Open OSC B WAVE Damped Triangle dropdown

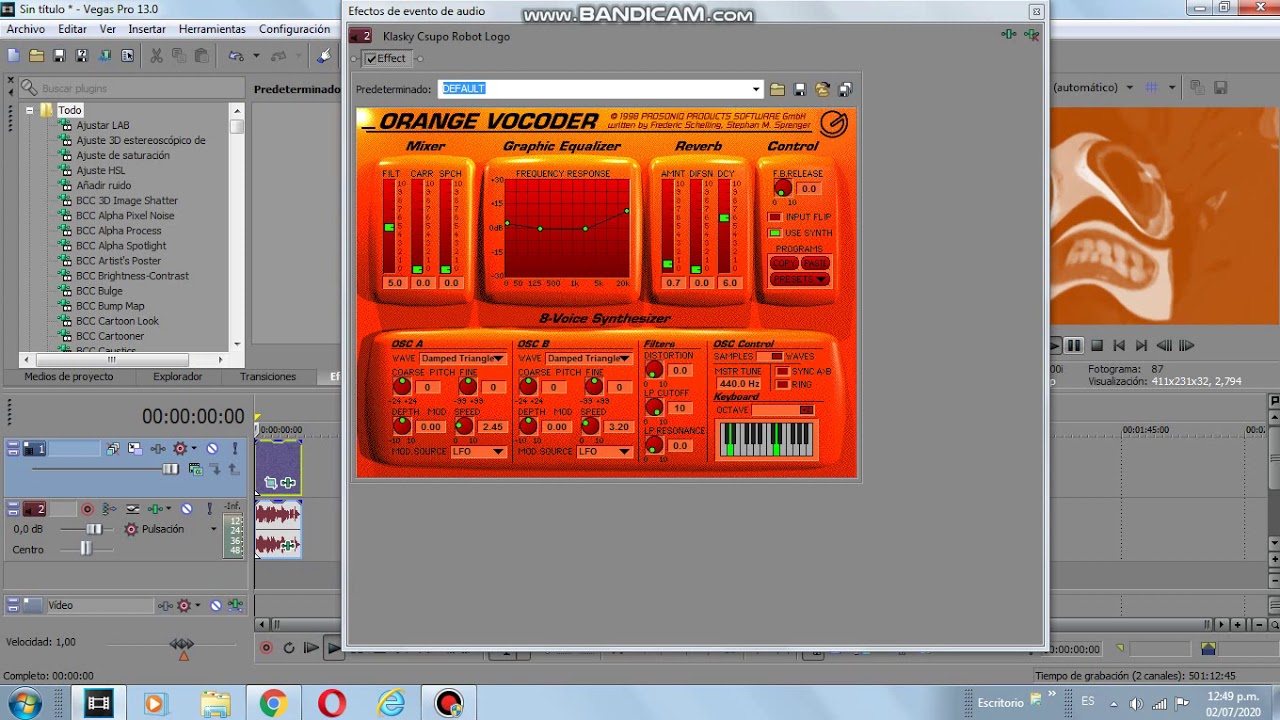click(x=588, y=358)
